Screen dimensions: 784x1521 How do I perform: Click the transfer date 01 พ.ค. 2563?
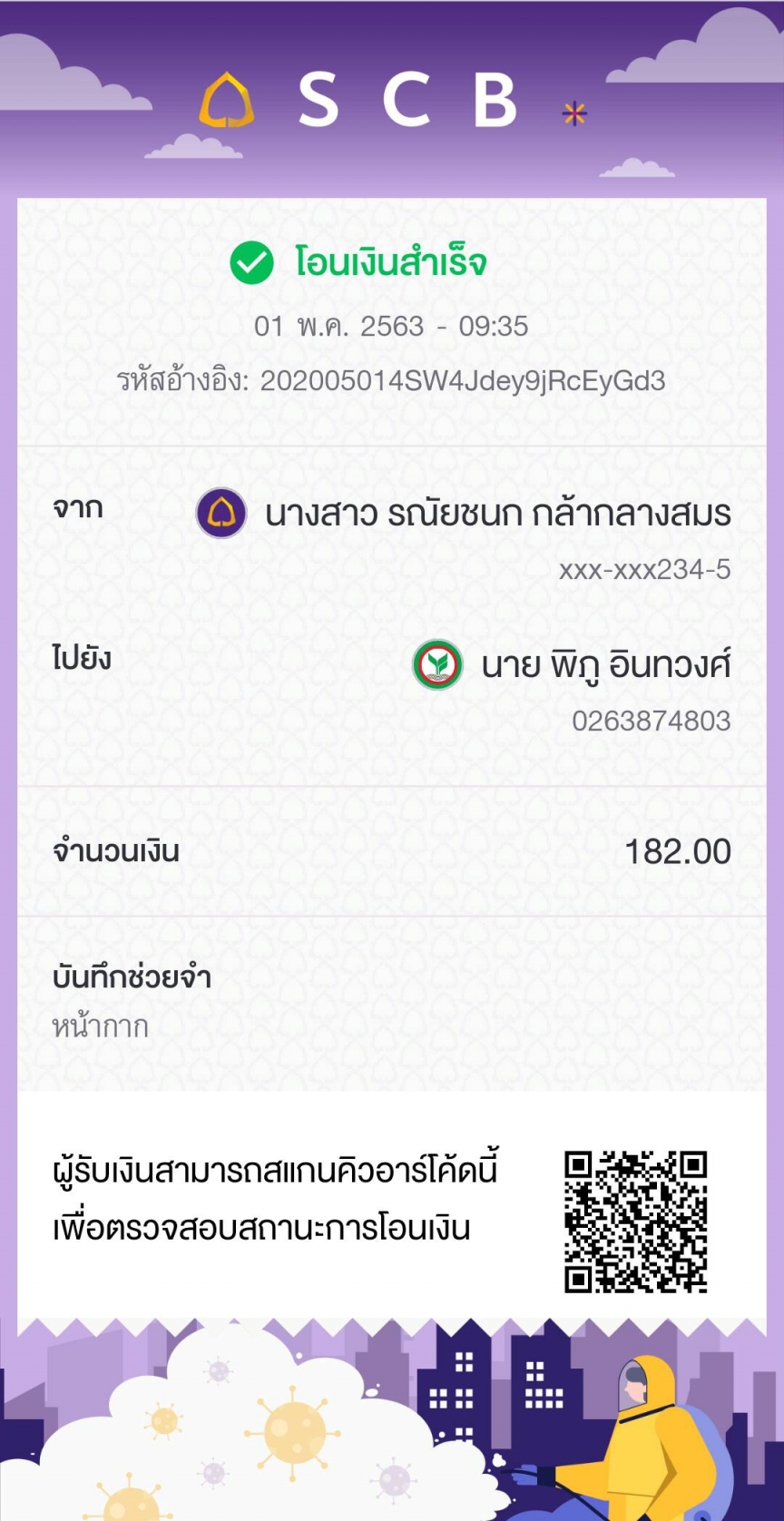(x=338, y=326)
